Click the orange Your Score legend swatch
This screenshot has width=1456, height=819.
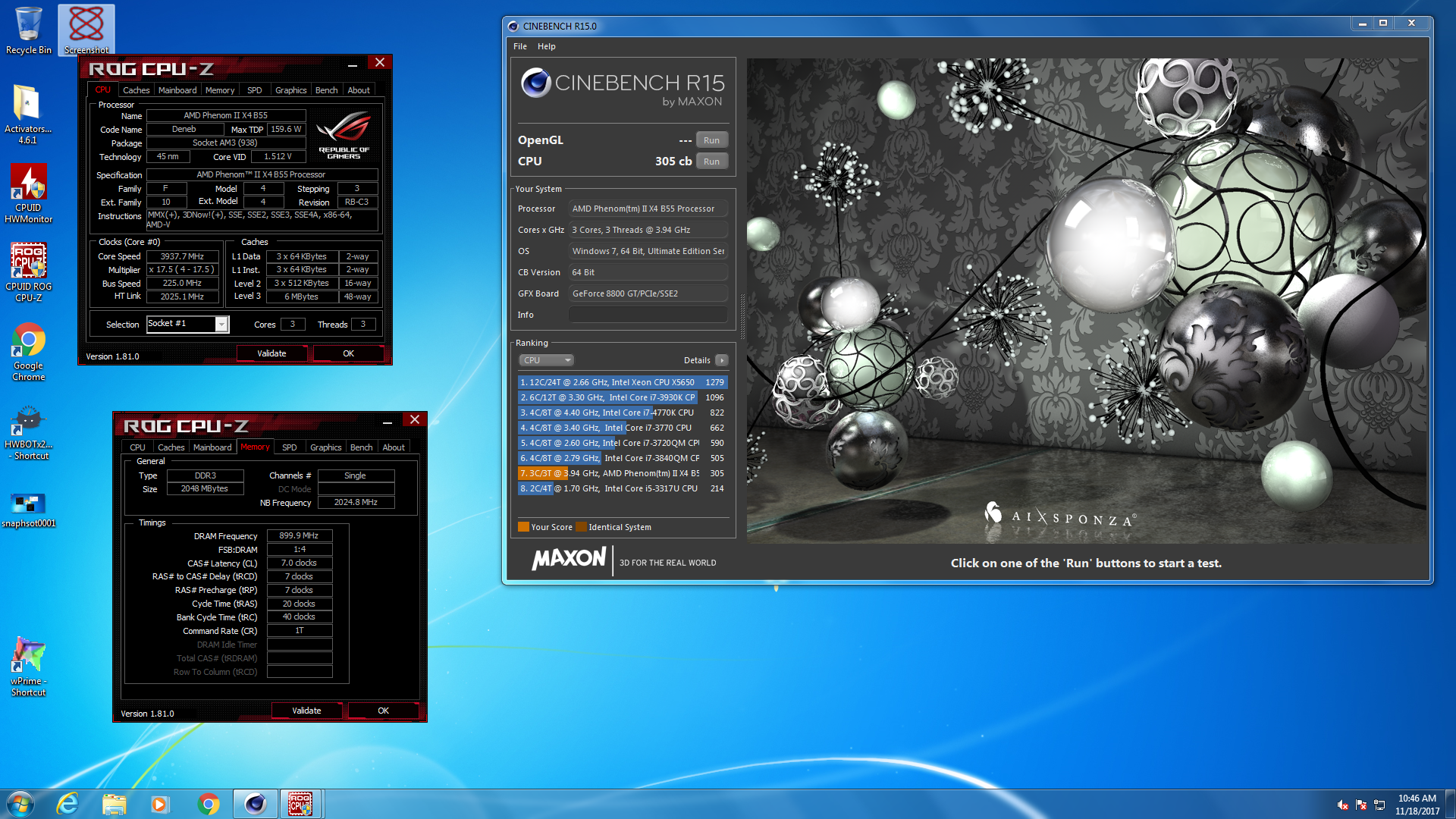click(x=523, y=527)
